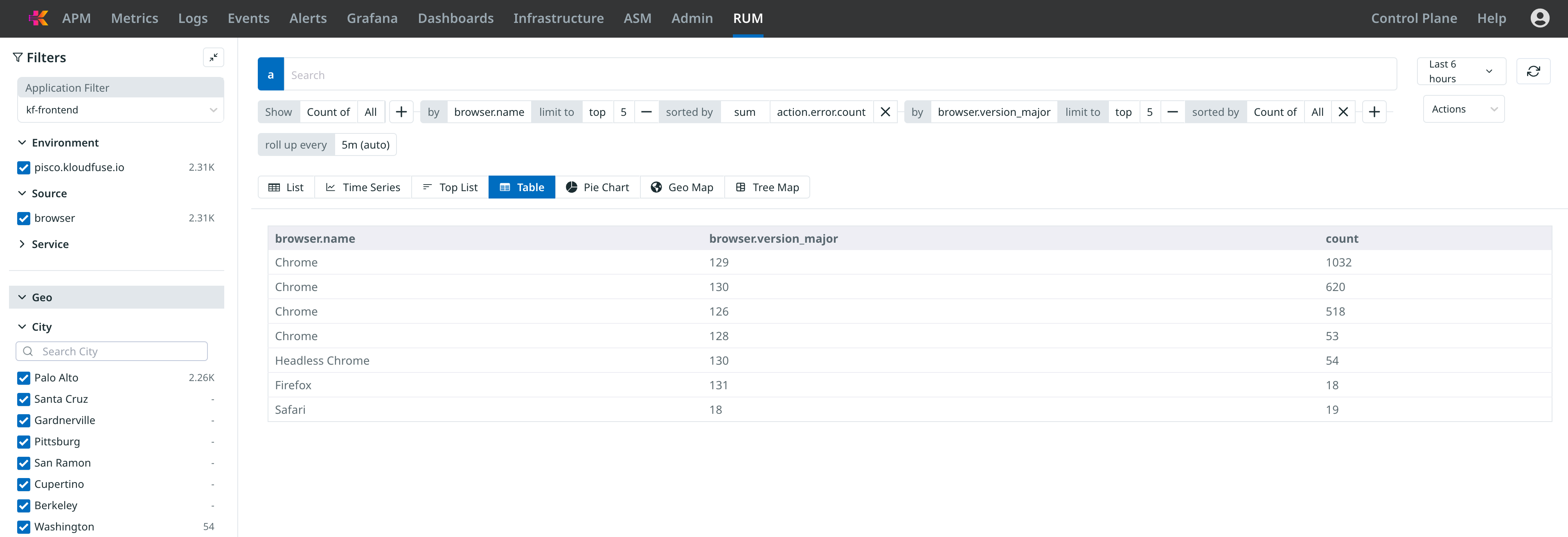The width and height of the screenshot is (1568, 537).
Task: Uncheck the browser source filter
Action: point(24,219)
